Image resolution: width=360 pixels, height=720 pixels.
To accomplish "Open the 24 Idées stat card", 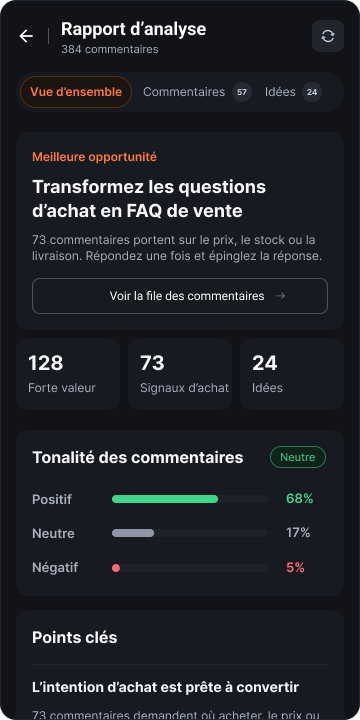I will (292, 374).
